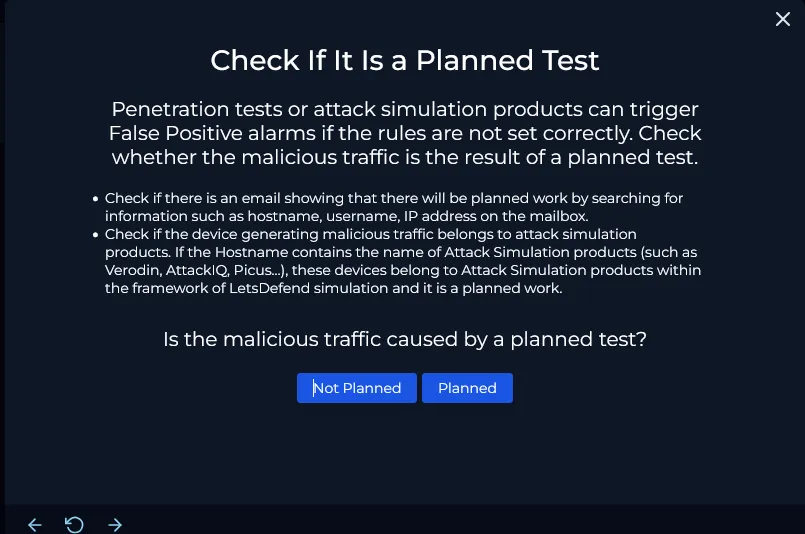This screenshot has width=805, height=534.
Task: Click the Not Planned button
Action: coord(357,388)
